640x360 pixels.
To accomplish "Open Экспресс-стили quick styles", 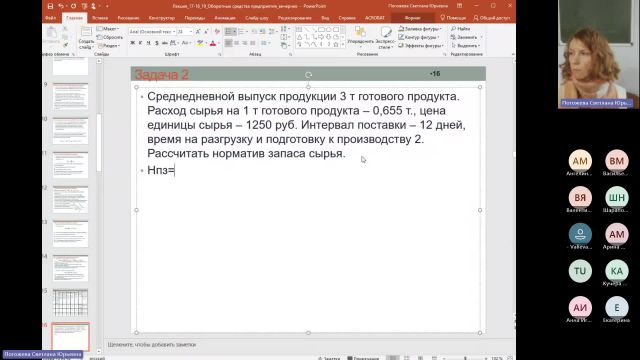I will 385,37.
